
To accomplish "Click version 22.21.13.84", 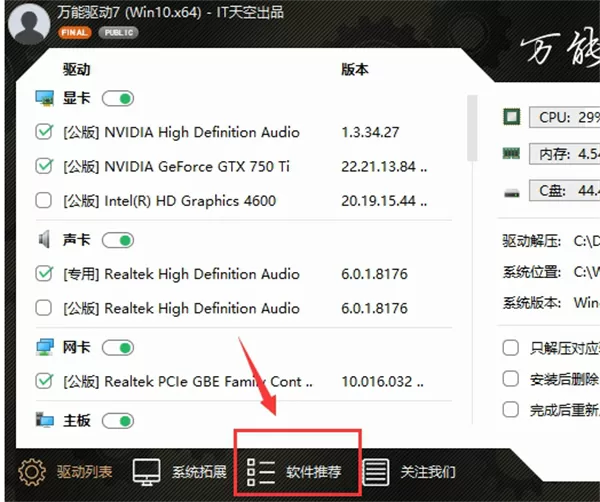I will coord(384,167).
